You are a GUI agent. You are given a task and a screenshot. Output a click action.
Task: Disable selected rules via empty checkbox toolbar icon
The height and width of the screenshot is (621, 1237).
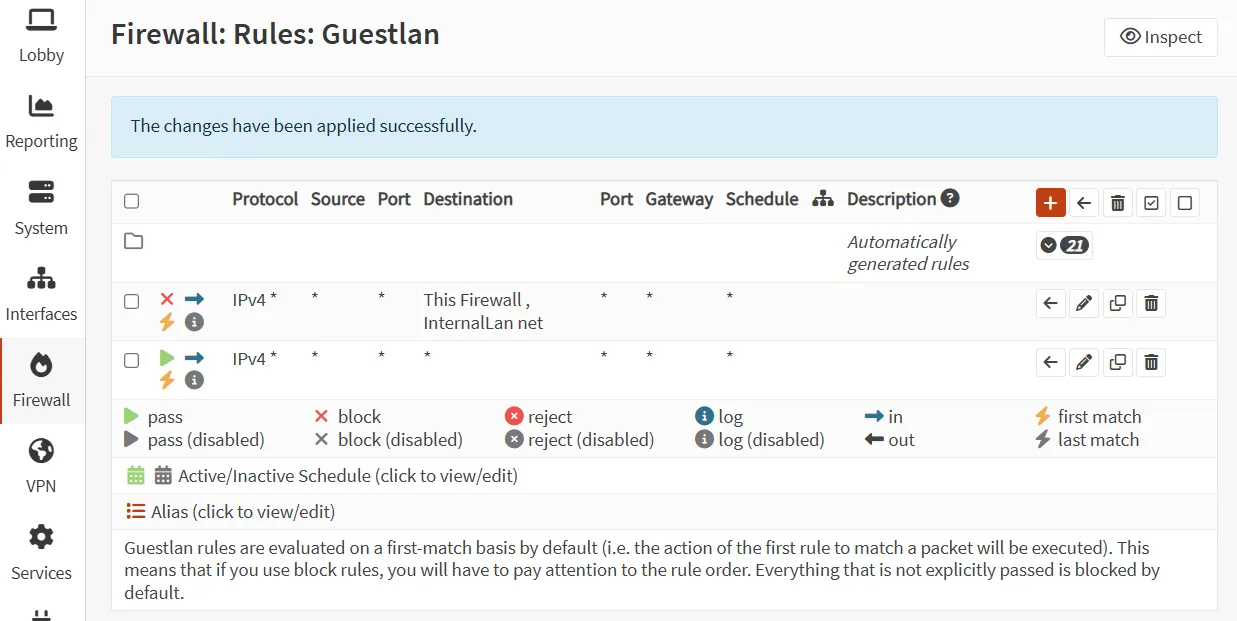pyautogui.click(x=1185, y=202)
